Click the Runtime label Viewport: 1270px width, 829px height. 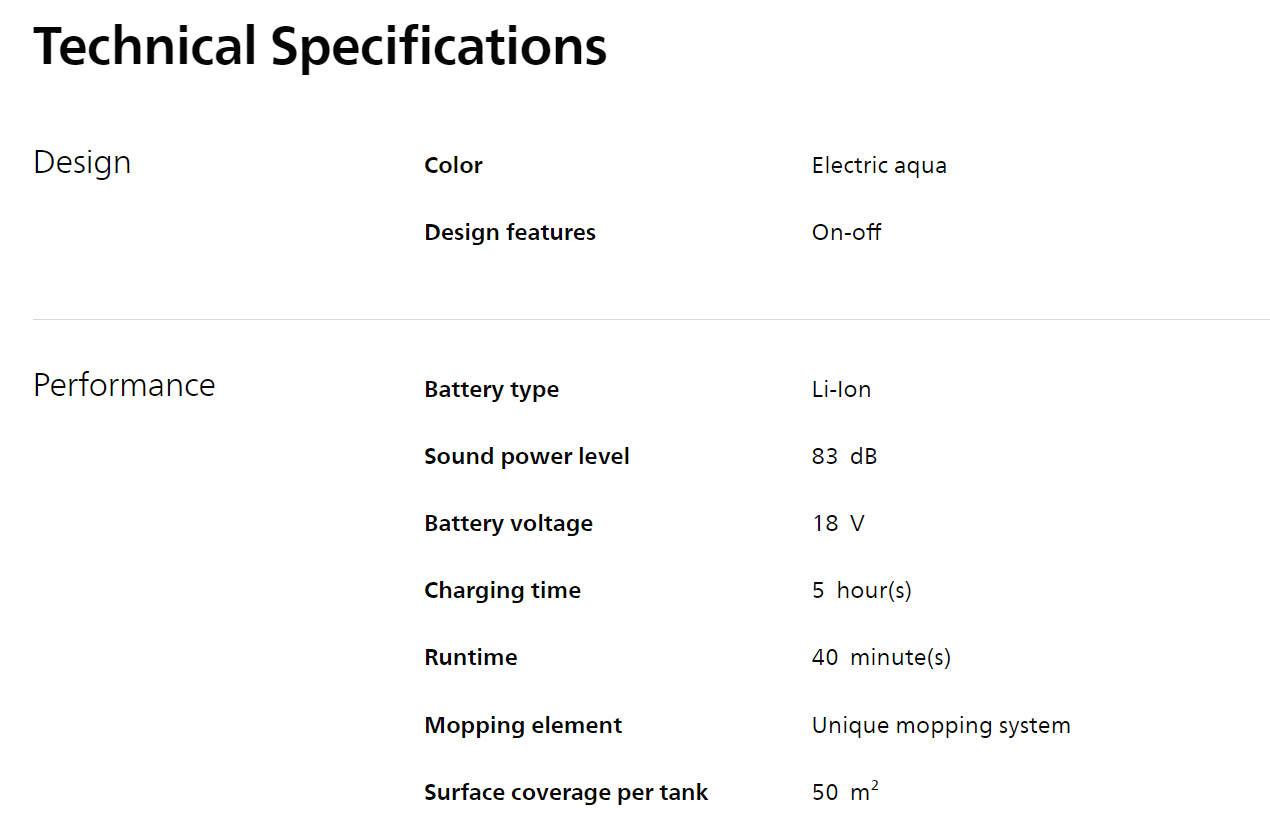(471, 657)
